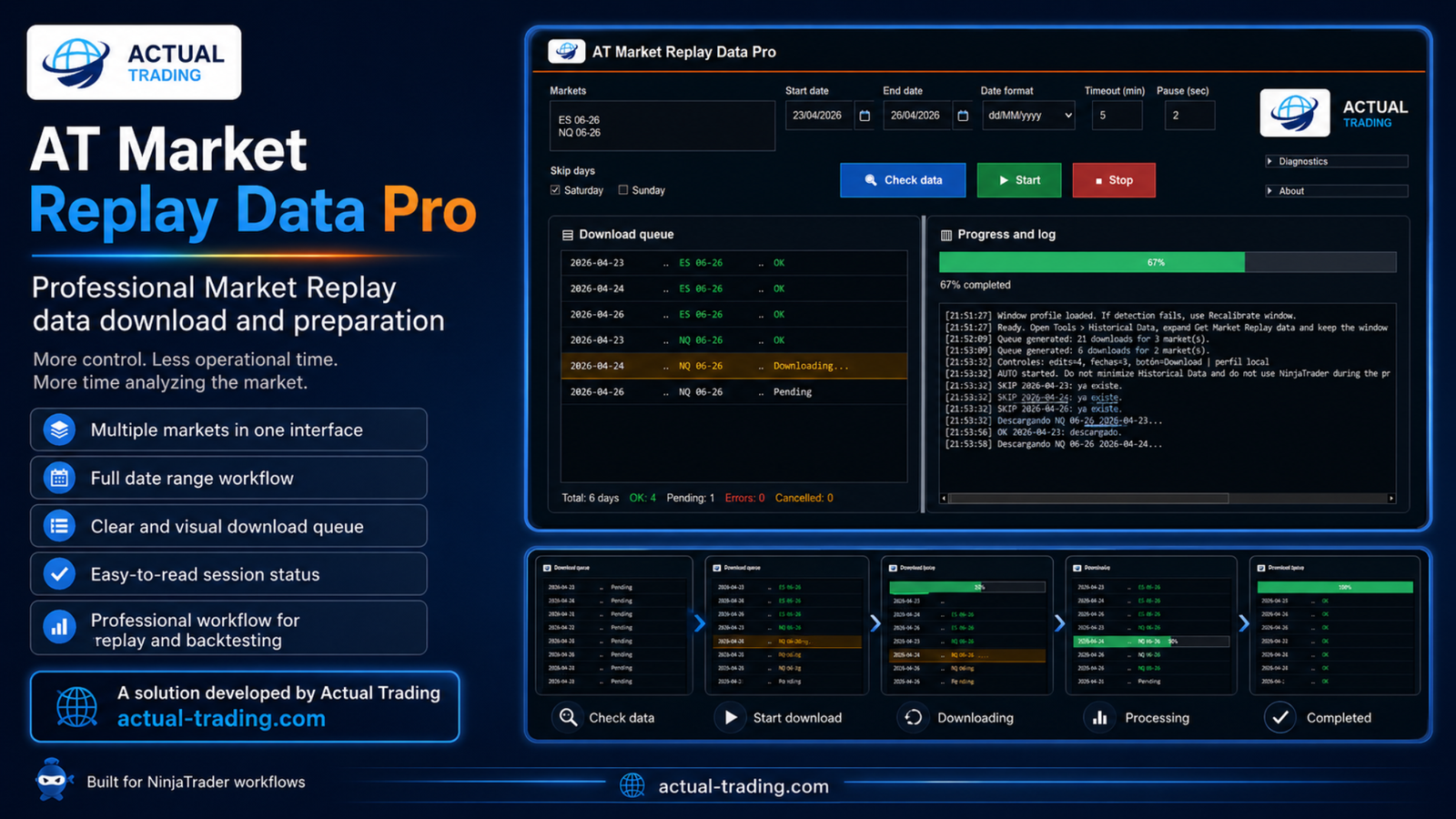Viewport: 1456px width, 819px height.
Task: Uncheck the Saturday skip day
Action: click(x=555, y=189)
